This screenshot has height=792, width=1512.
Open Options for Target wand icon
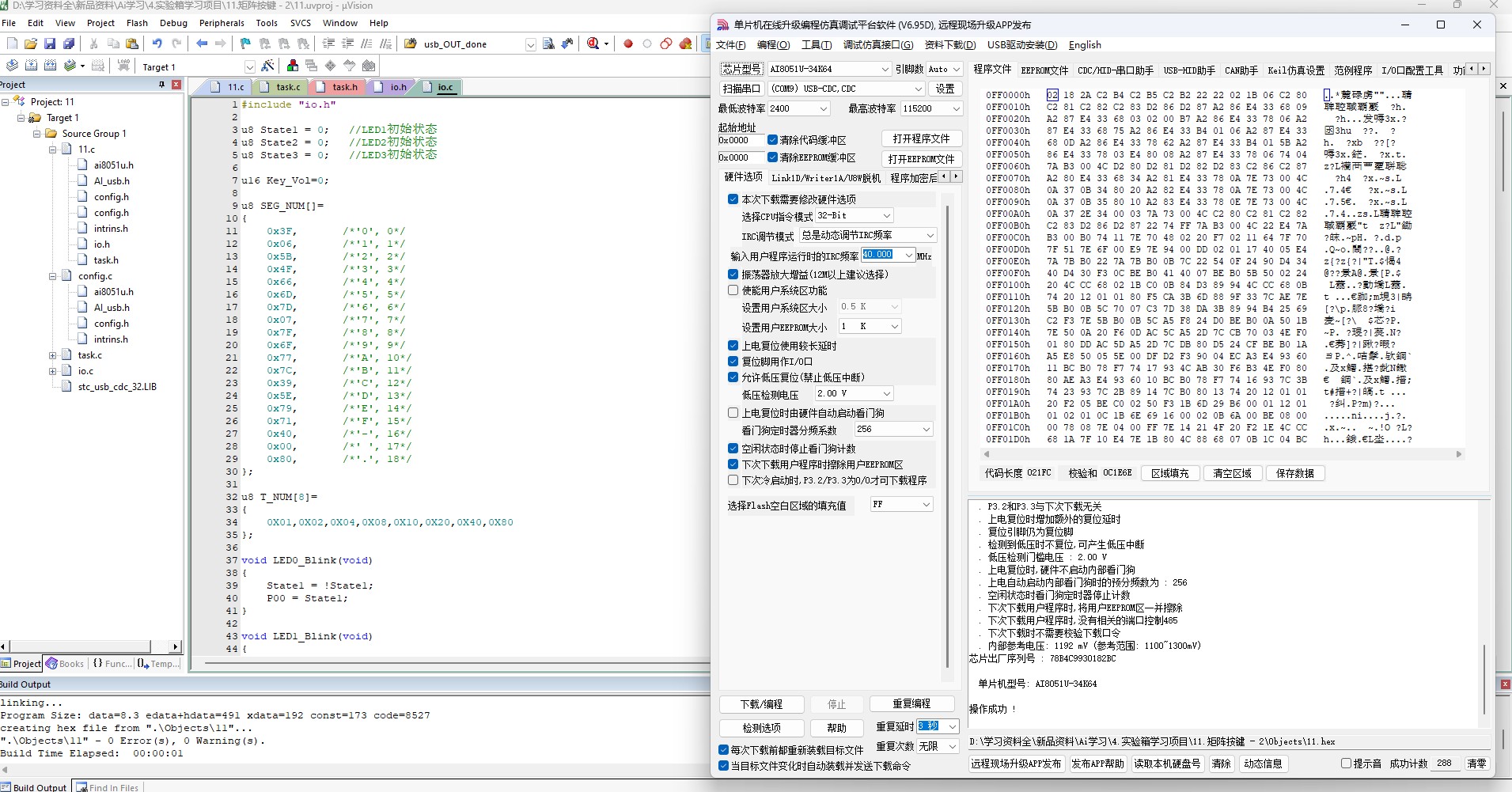(267, 66)
